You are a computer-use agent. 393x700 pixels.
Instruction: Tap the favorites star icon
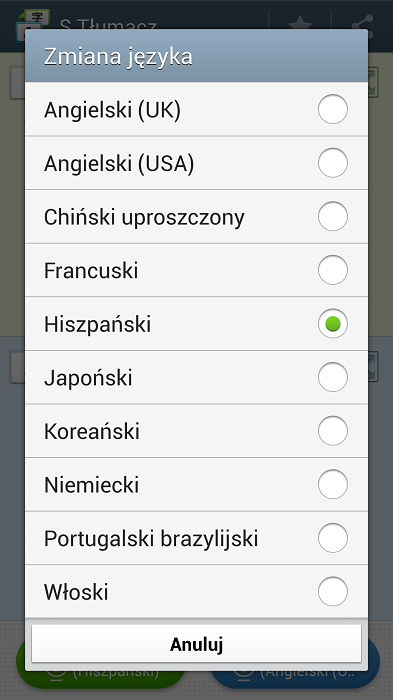point(300,25)
